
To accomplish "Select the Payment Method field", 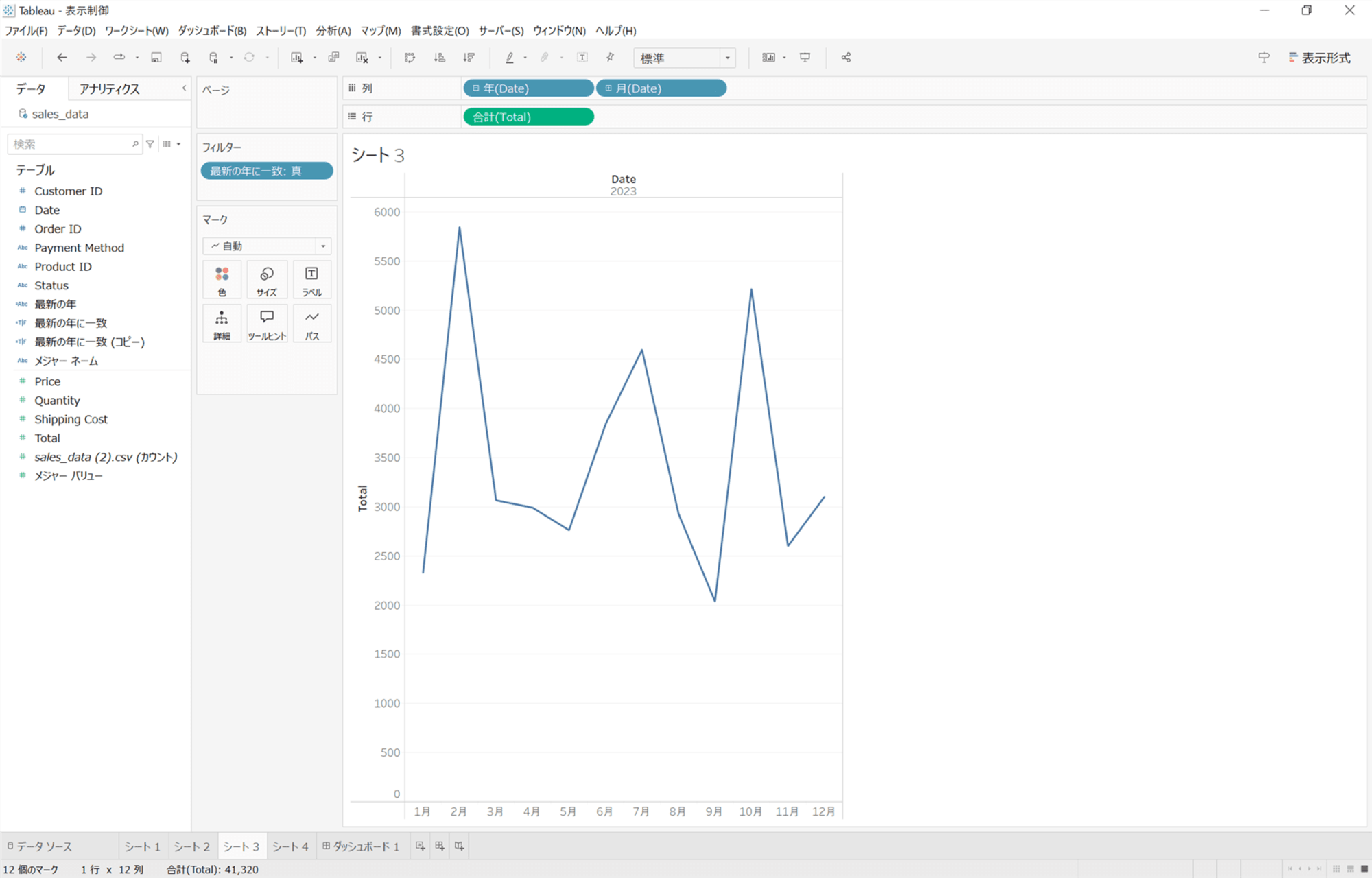I will click(80, 248).
